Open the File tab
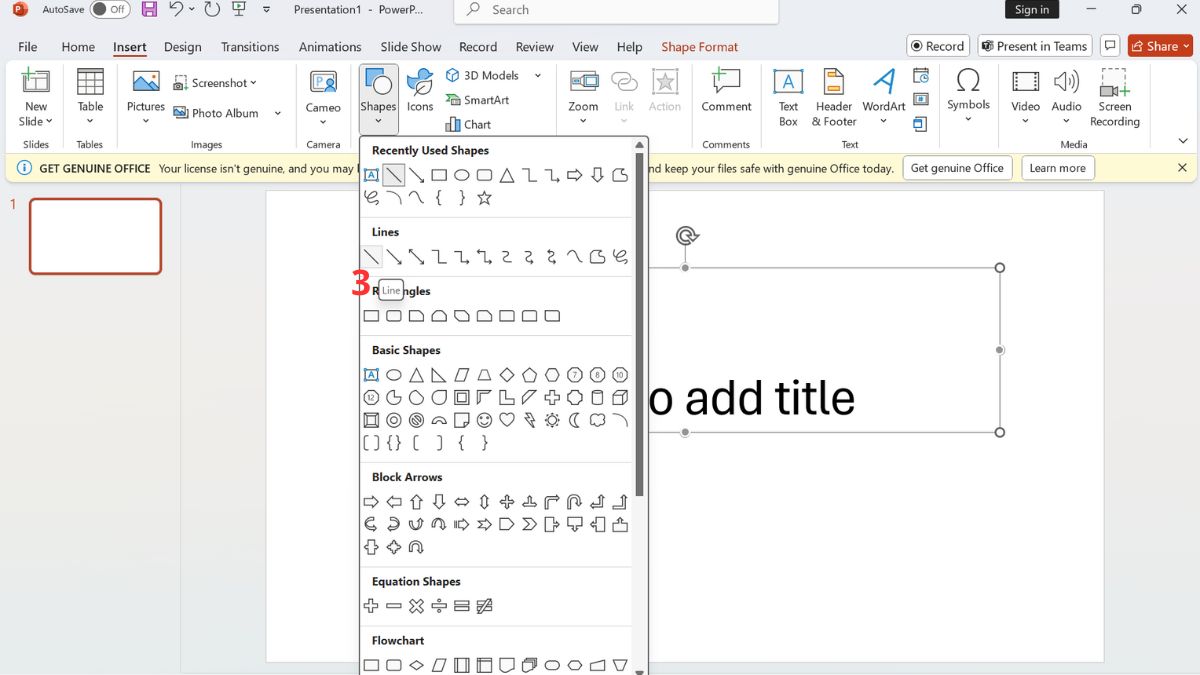 pos(28,47)
